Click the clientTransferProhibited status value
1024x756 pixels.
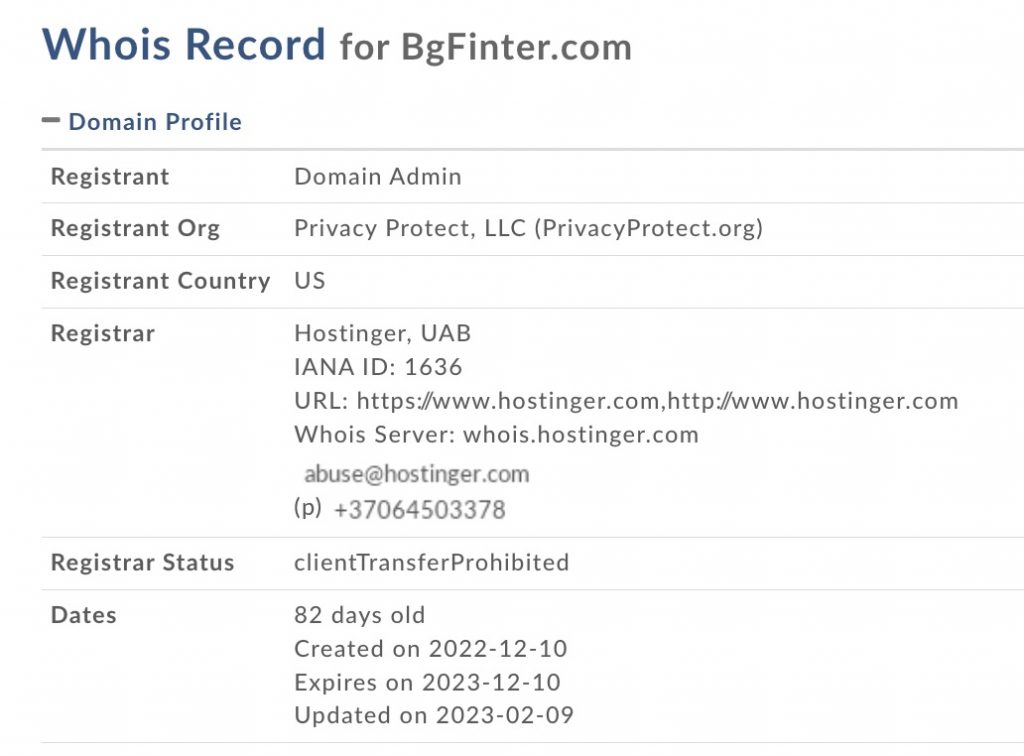[x=431, y=562]
